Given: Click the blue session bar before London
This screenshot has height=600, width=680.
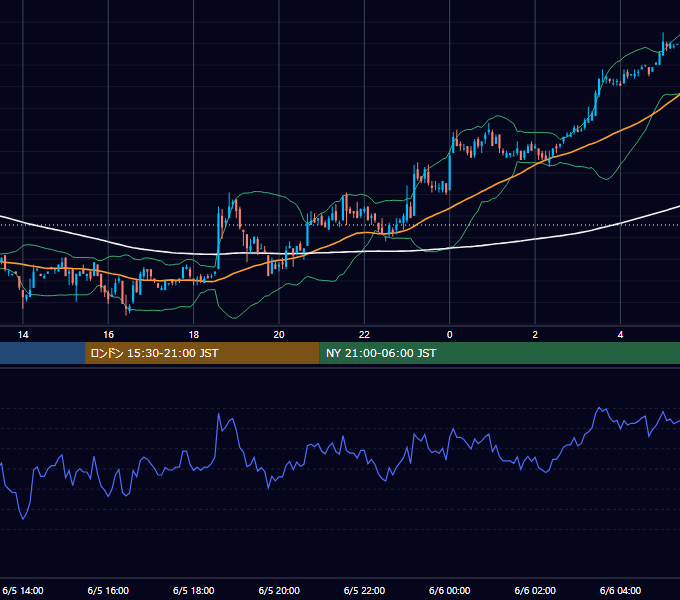Looking at the screenshot, I should [x=42, y=353].
